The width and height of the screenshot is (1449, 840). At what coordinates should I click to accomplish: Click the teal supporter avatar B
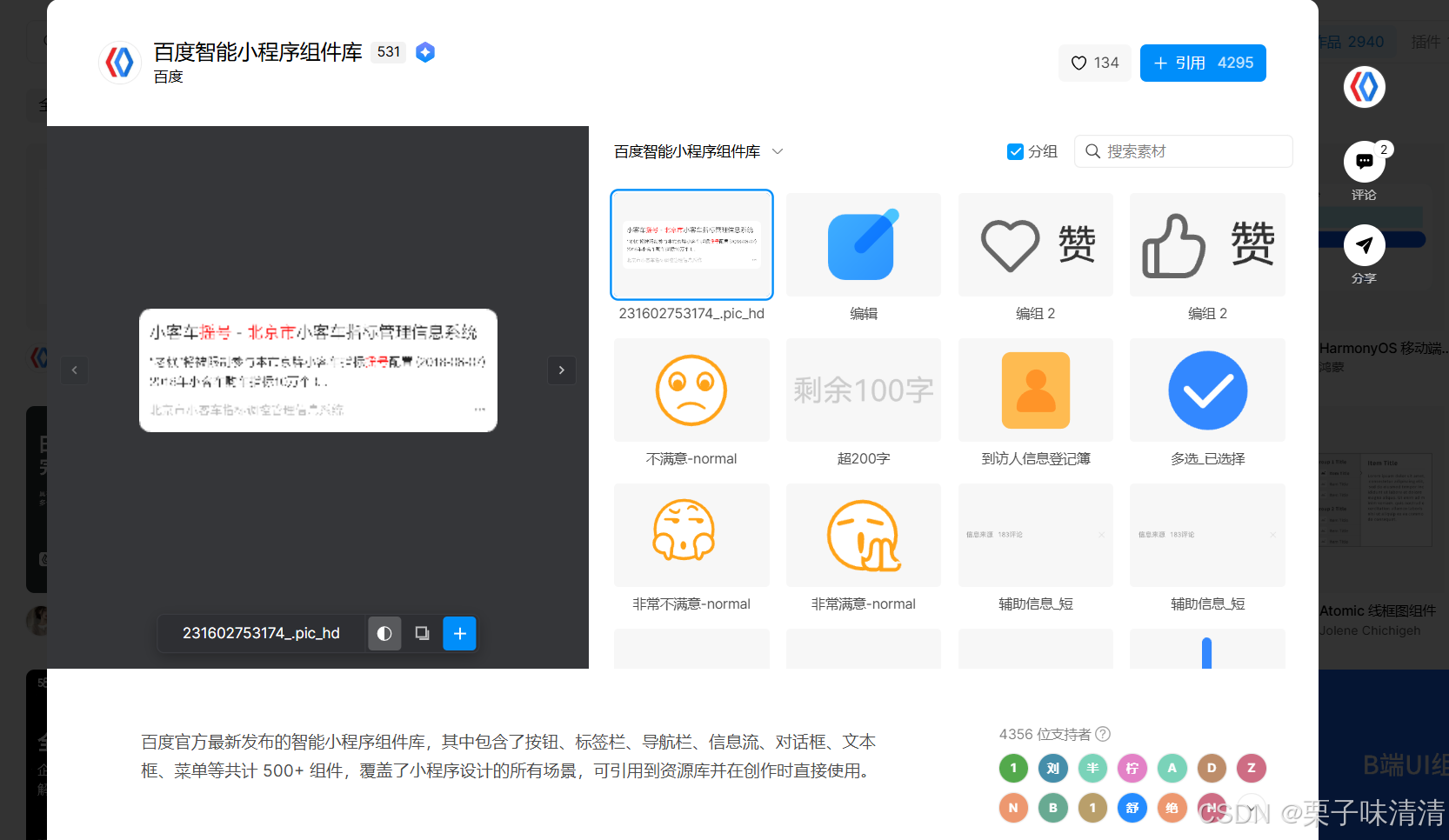pos(1052,808)
